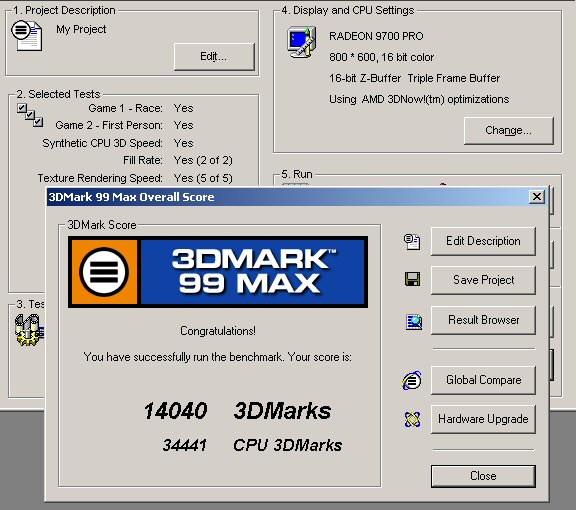Open the Result Browser
This screenshot has width=576, height=510.
coord(483,320)
